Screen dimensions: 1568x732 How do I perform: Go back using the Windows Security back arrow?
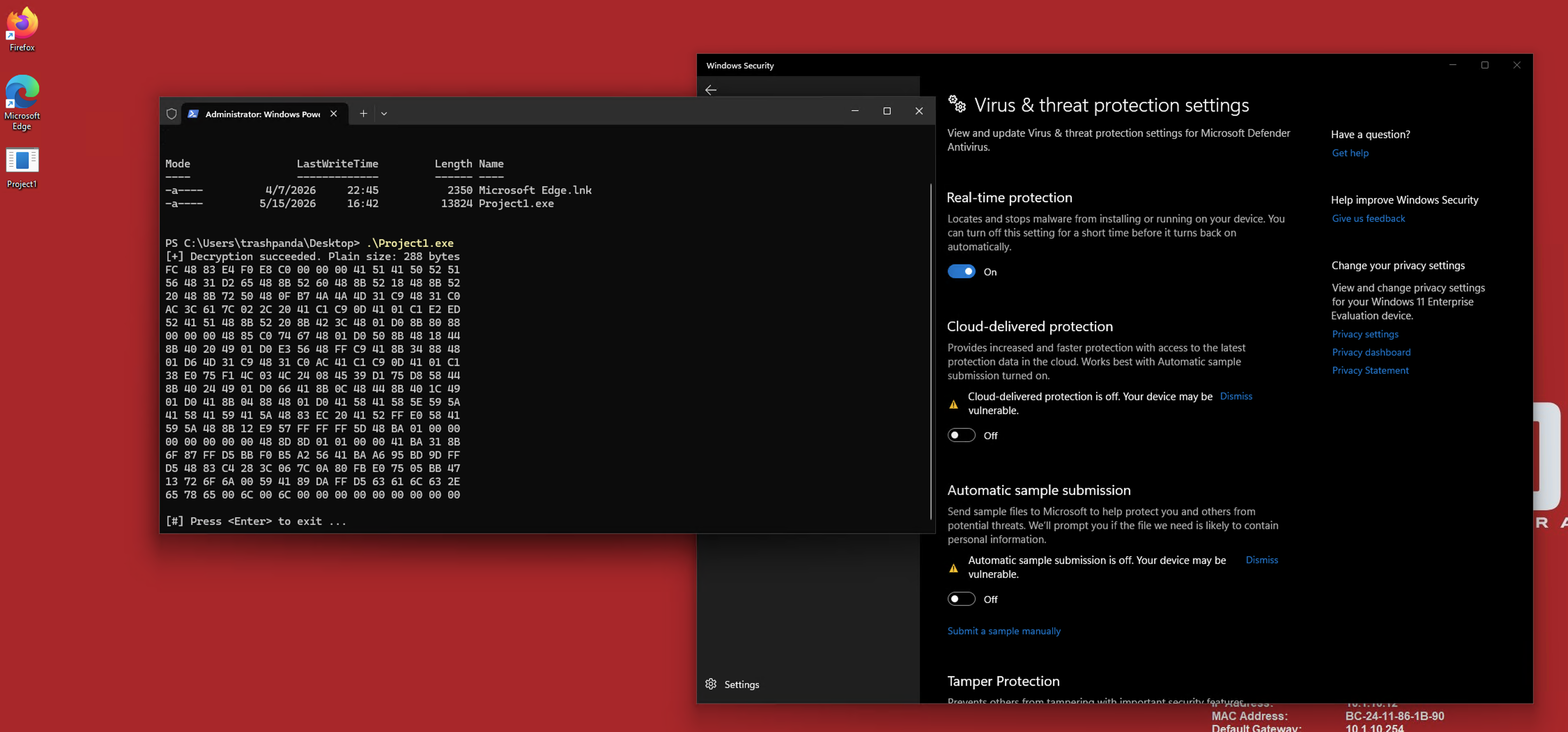[x=711, y=90]
